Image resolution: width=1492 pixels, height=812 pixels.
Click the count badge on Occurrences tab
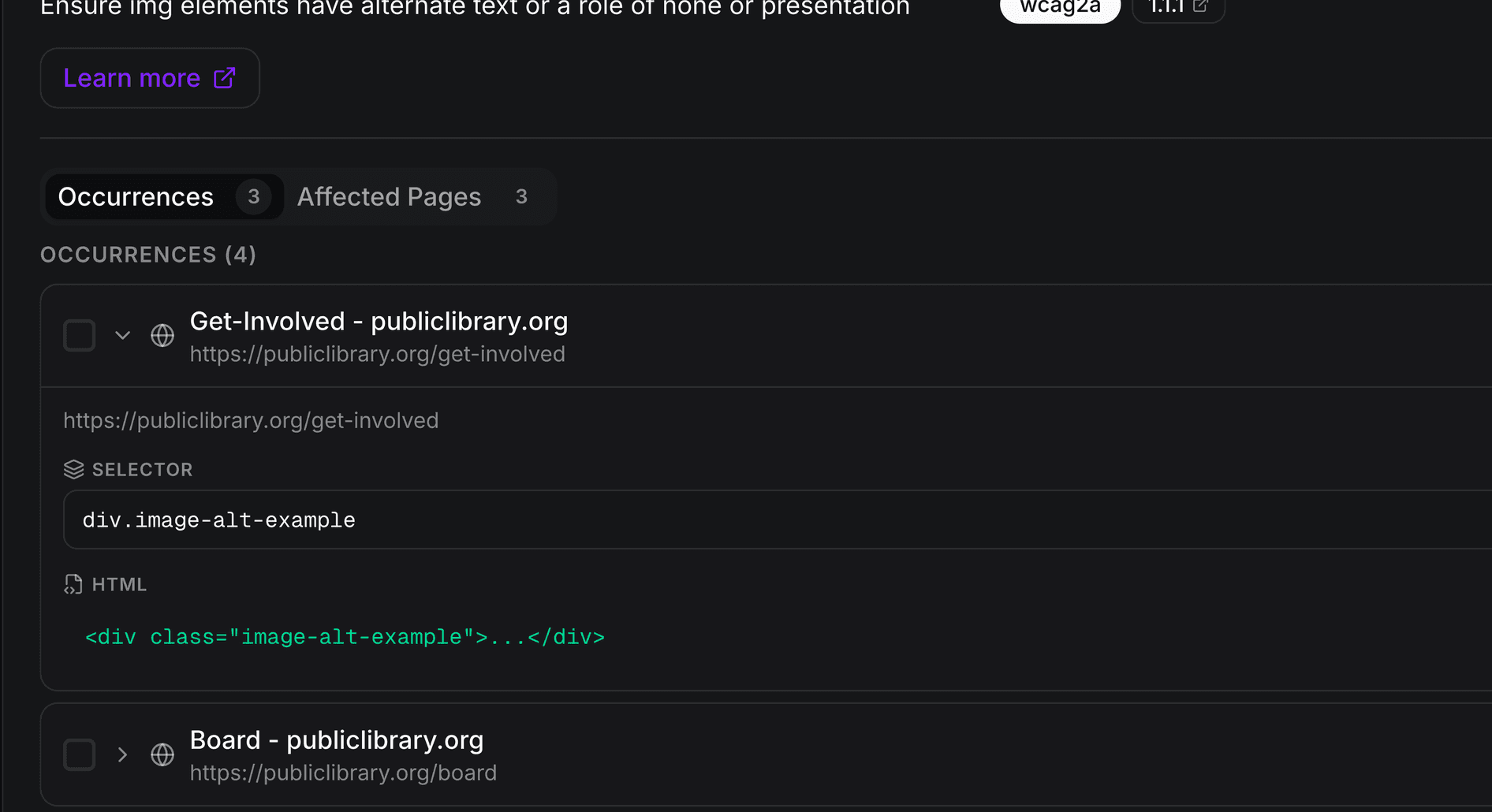pos(253,197)
